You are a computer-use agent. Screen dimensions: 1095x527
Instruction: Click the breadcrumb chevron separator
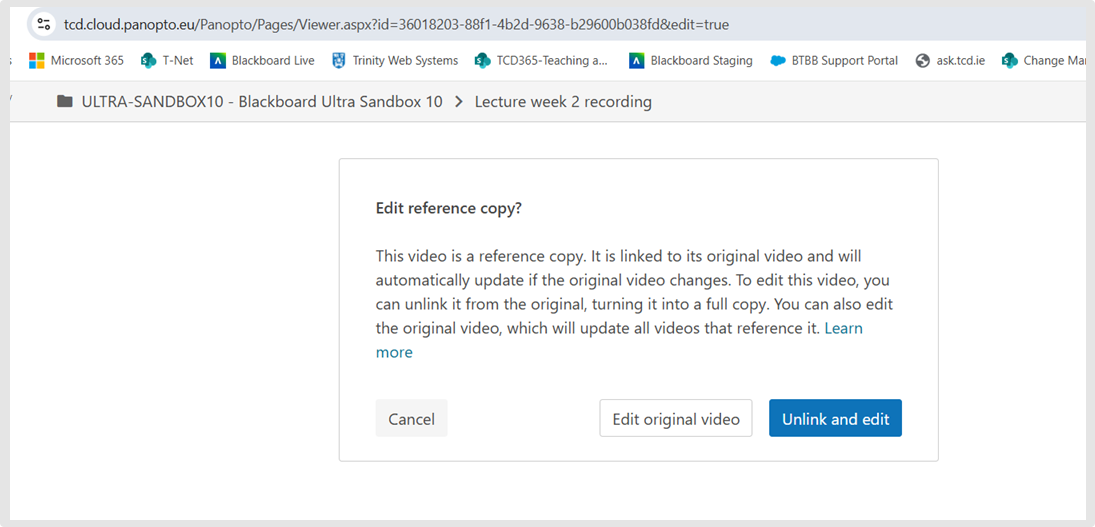pos(459,102)
